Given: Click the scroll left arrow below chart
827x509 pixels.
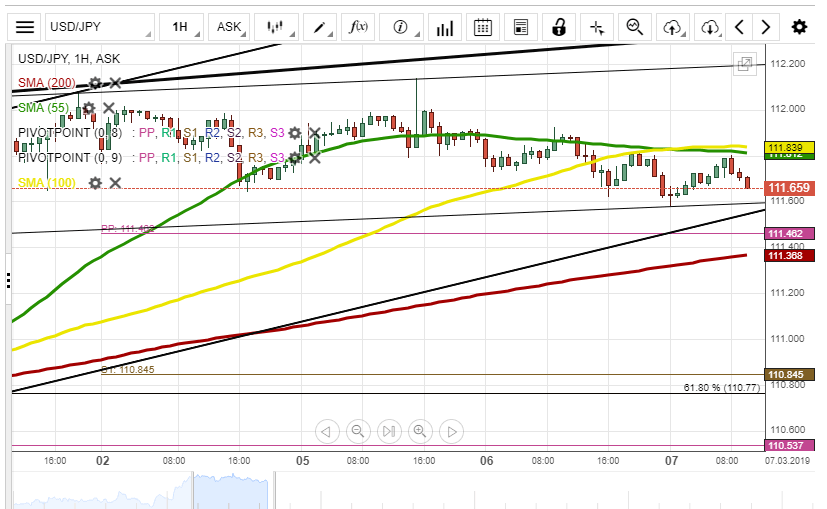Looking at the screenshot, I should [x=326, y=432].
